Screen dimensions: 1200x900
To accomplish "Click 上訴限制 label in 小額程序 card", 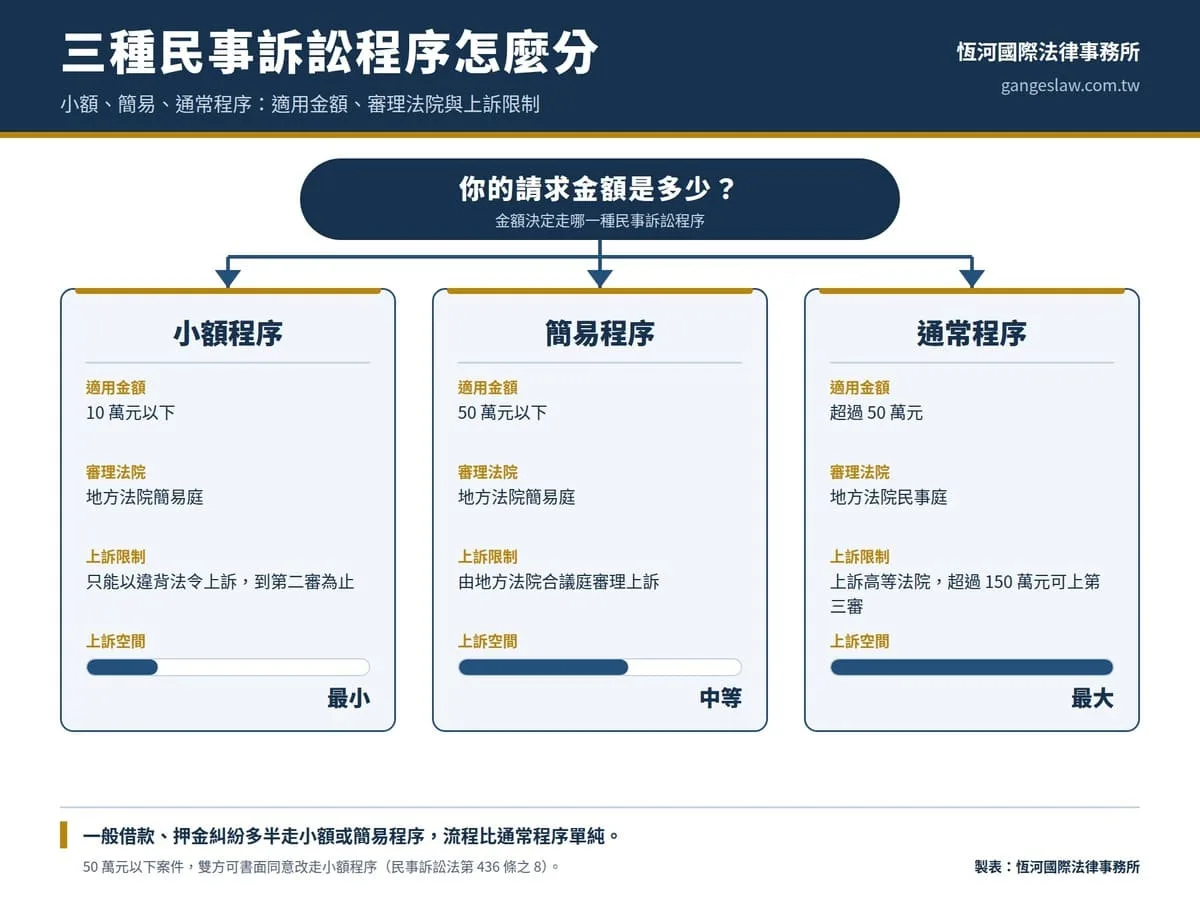I will 116,557.
